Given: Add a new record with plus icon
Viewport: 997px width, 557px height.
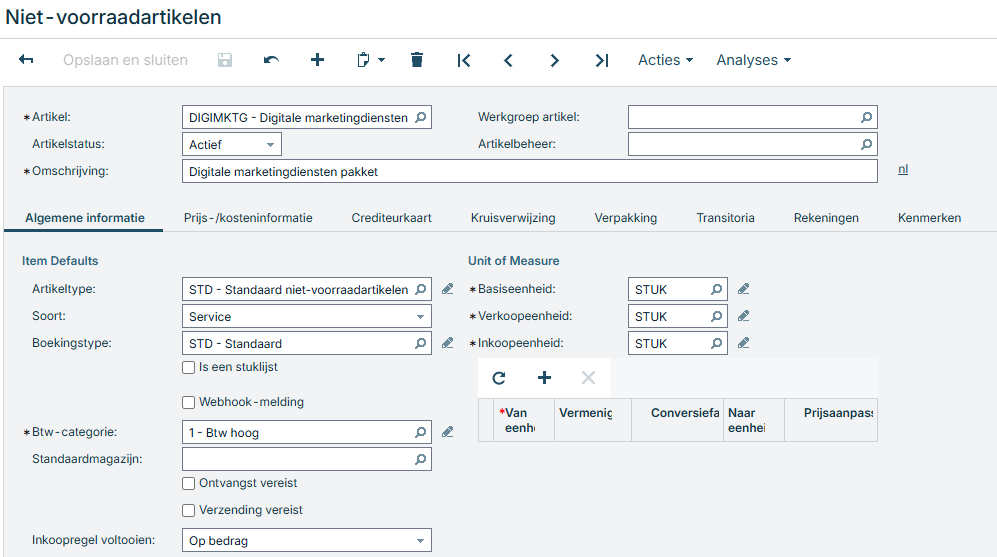Looking at the screenshot, I should (318, 60).
